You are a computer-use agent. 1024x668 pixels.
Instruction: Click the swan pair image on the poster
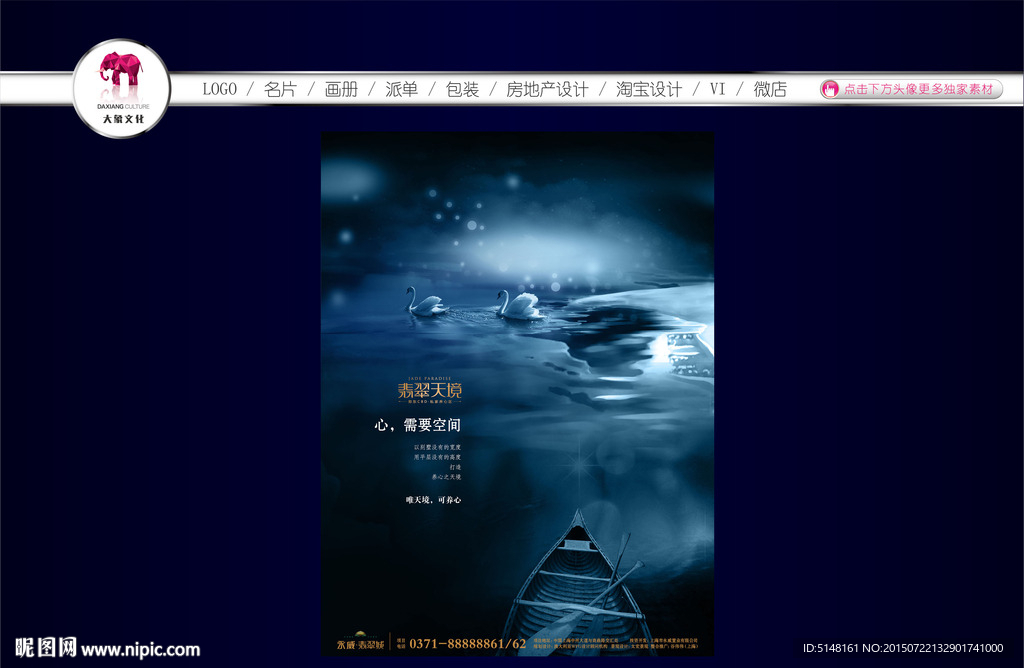(x=470, y=308)
